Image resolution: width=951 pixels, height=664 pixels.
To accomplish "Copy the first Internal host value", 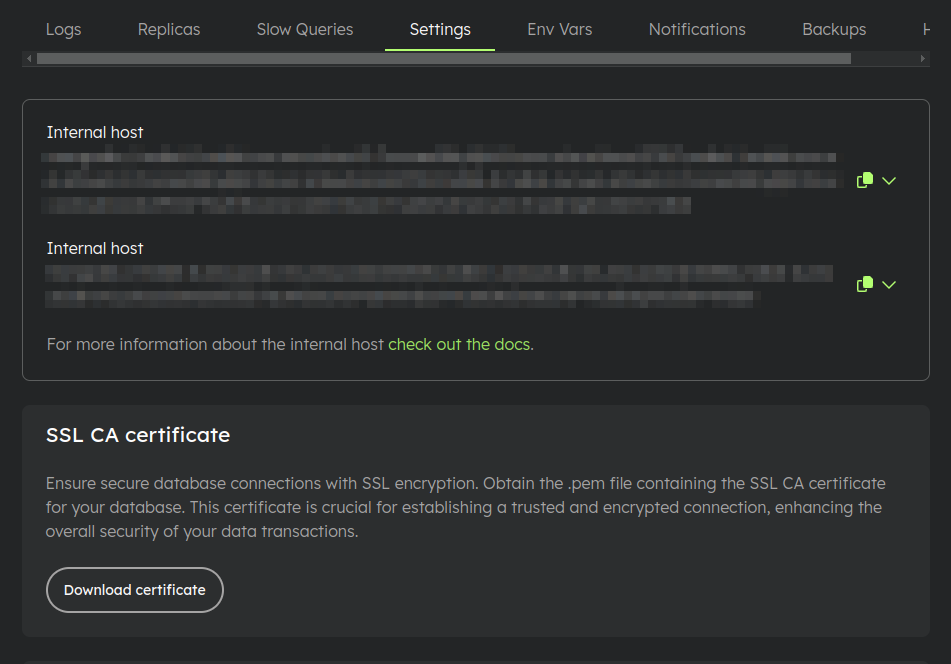I will (x=865, y=180).
